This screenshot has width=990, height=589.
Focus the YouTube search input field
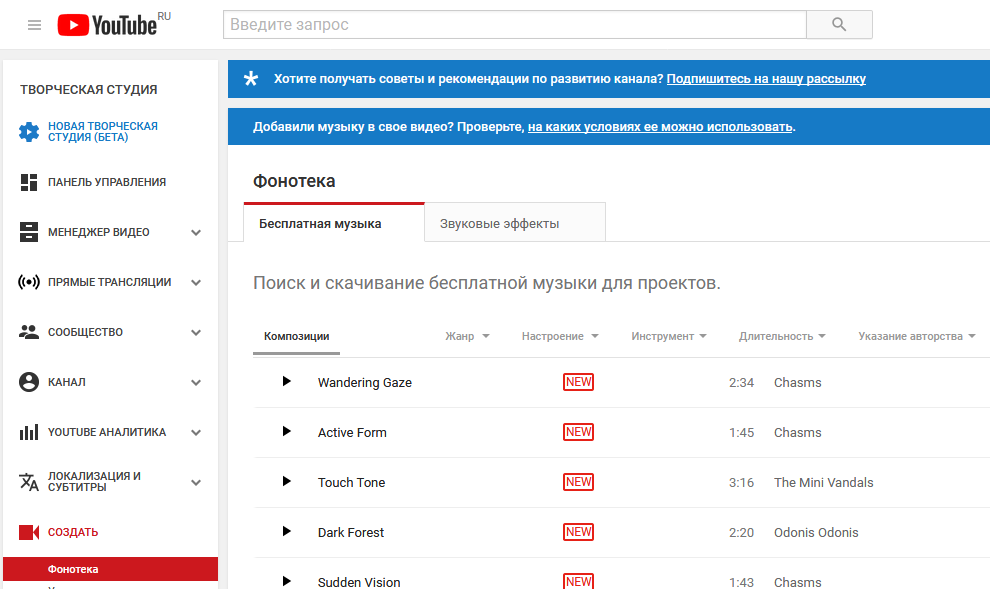click(514, 25)
